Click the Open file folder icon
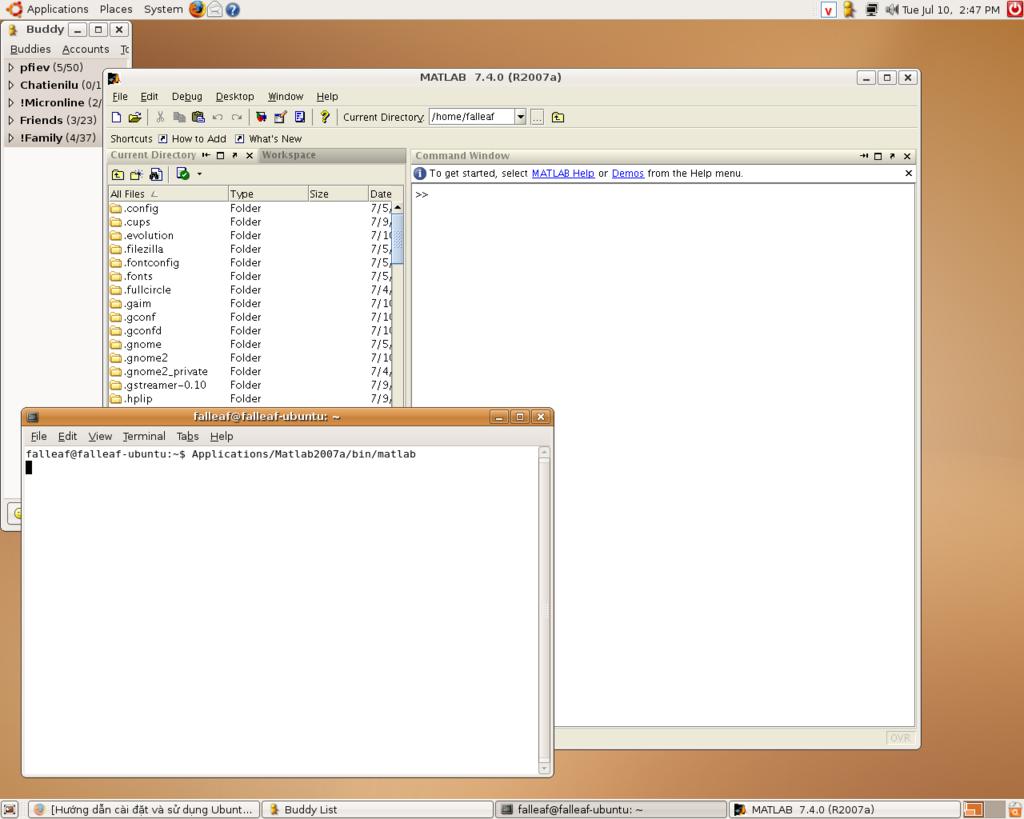Image resolution: width=1024 pixels, height=819 pixels. point(134,117)
